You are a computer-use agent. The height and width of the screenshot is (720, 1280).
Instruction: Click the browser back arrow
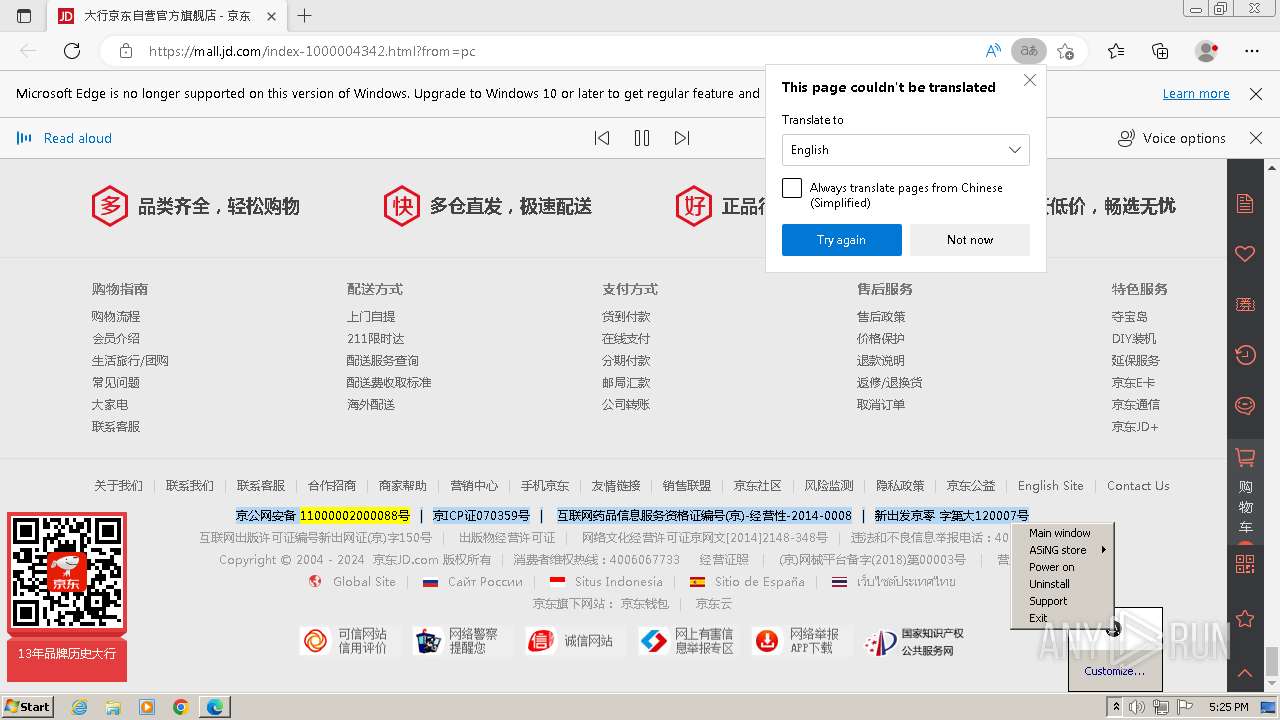point(28,51)
